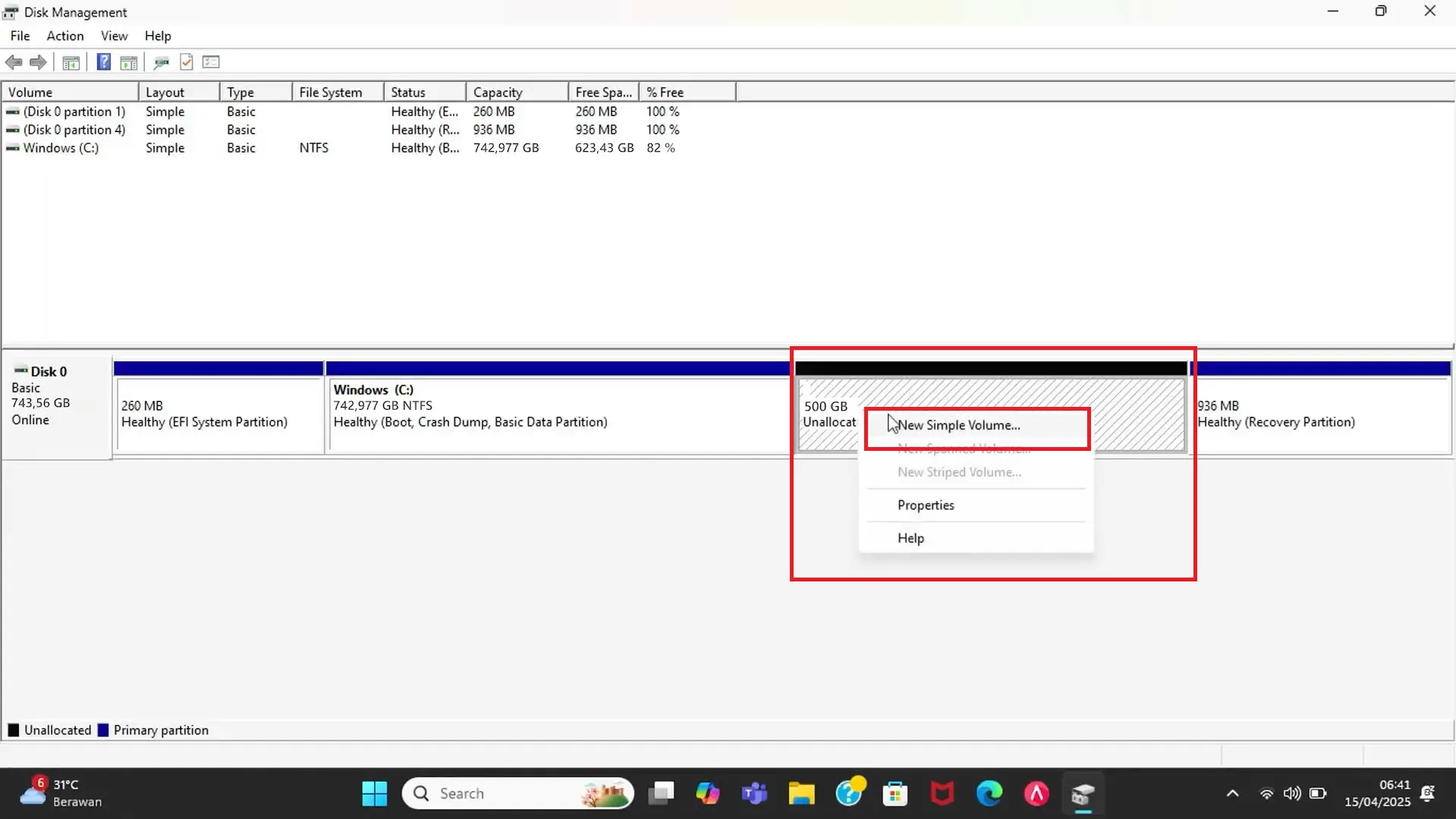Toggle Wi-Fi from the system tray

(x=1266, y=793)
